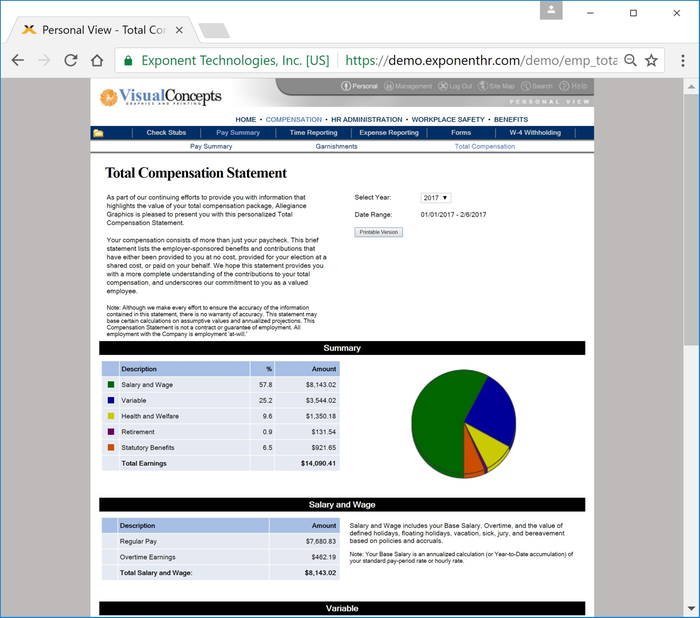Open the Garnishments sub-link
700x618 pixels.
(336, 146)
